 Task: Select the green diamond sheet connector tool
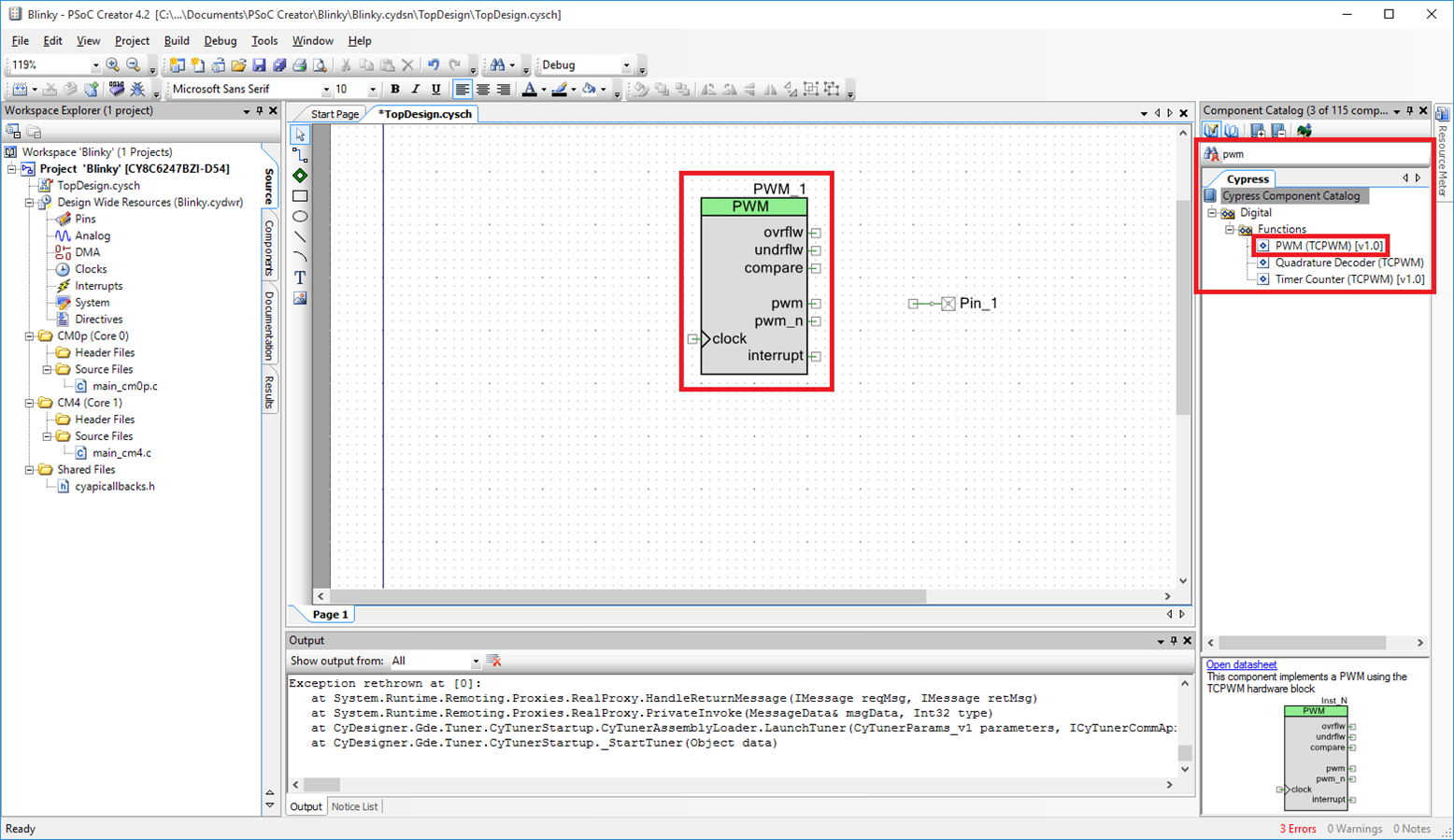(300, 176)
